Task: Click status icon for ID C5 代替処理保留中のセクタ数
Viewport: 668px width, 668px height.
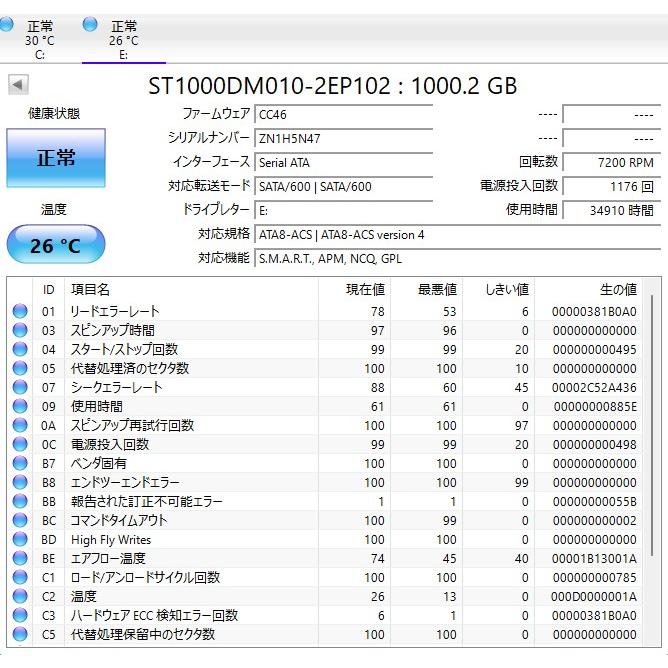Action: pos(20,634)
